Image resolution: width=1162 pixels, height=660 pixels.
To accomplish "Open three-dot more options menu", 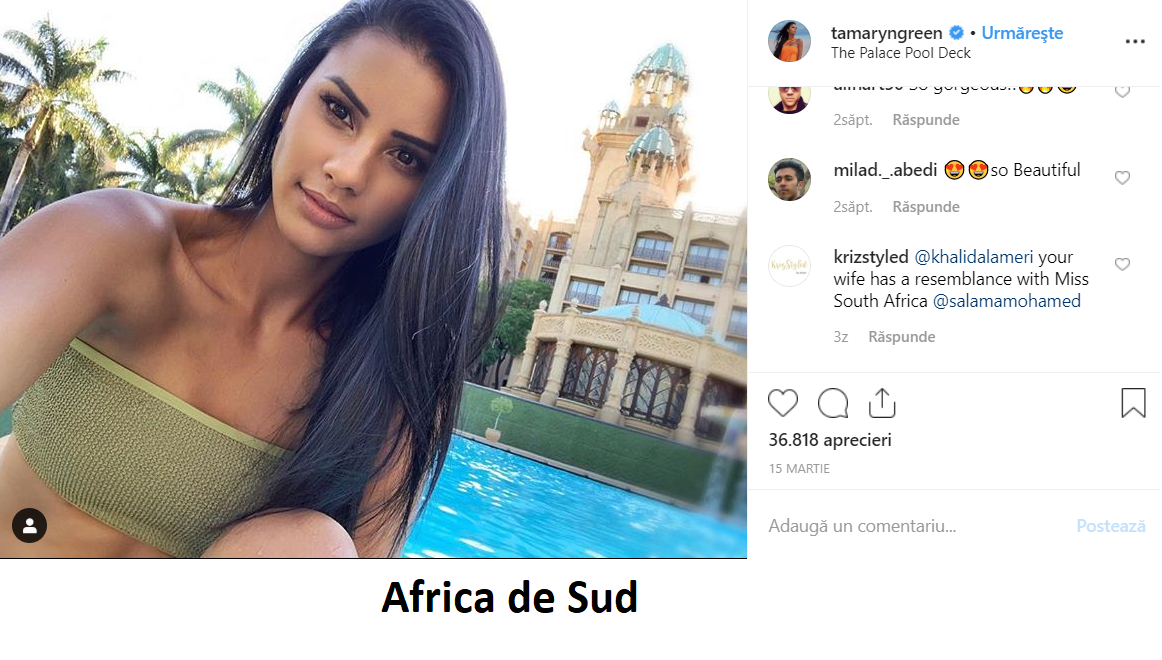I will click(1135, 41).
